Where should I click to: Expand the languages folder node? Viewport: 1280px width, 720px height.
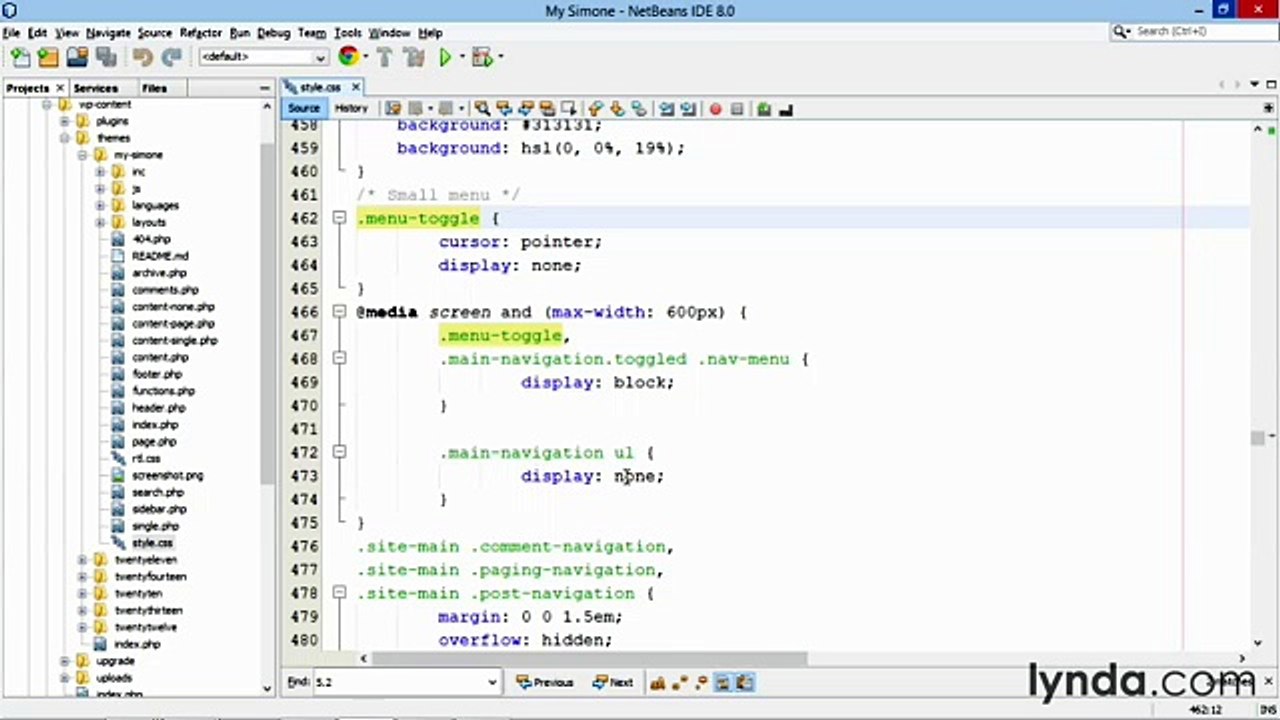click(100, 205)
